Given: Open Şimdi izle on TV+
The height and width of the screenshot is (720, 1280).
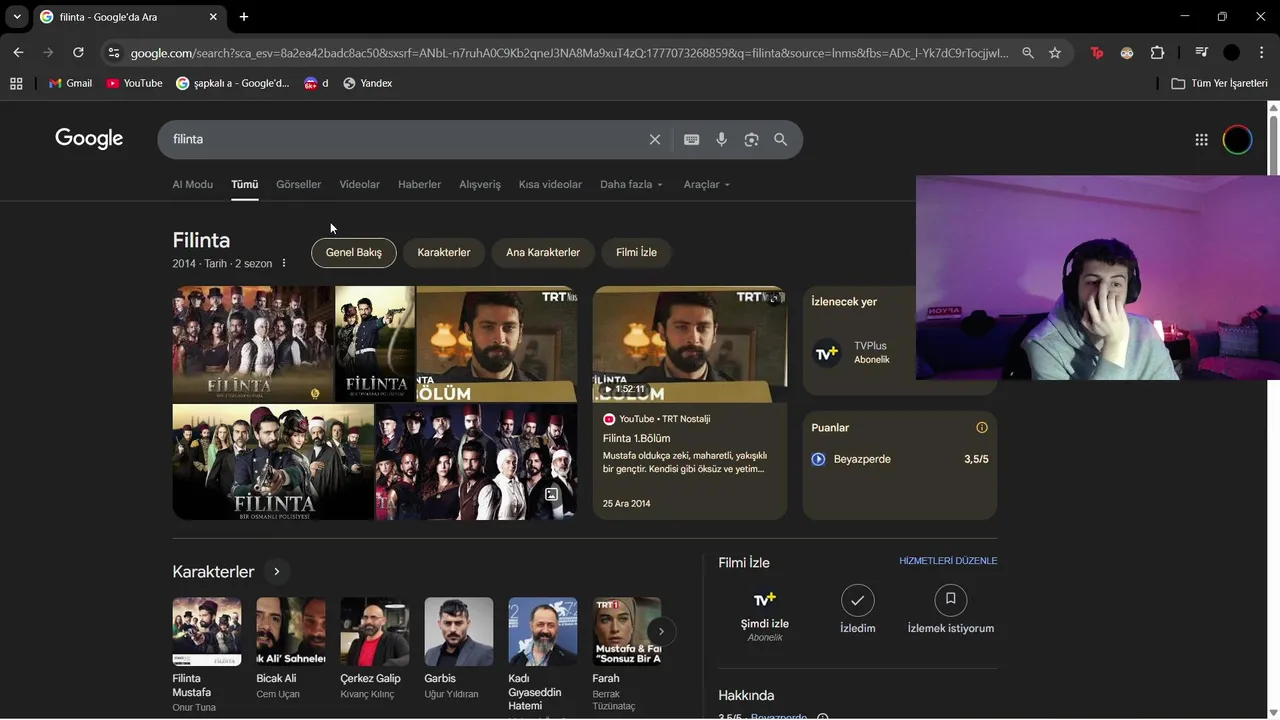Looking at the screenshot, I should click(765, 614).
